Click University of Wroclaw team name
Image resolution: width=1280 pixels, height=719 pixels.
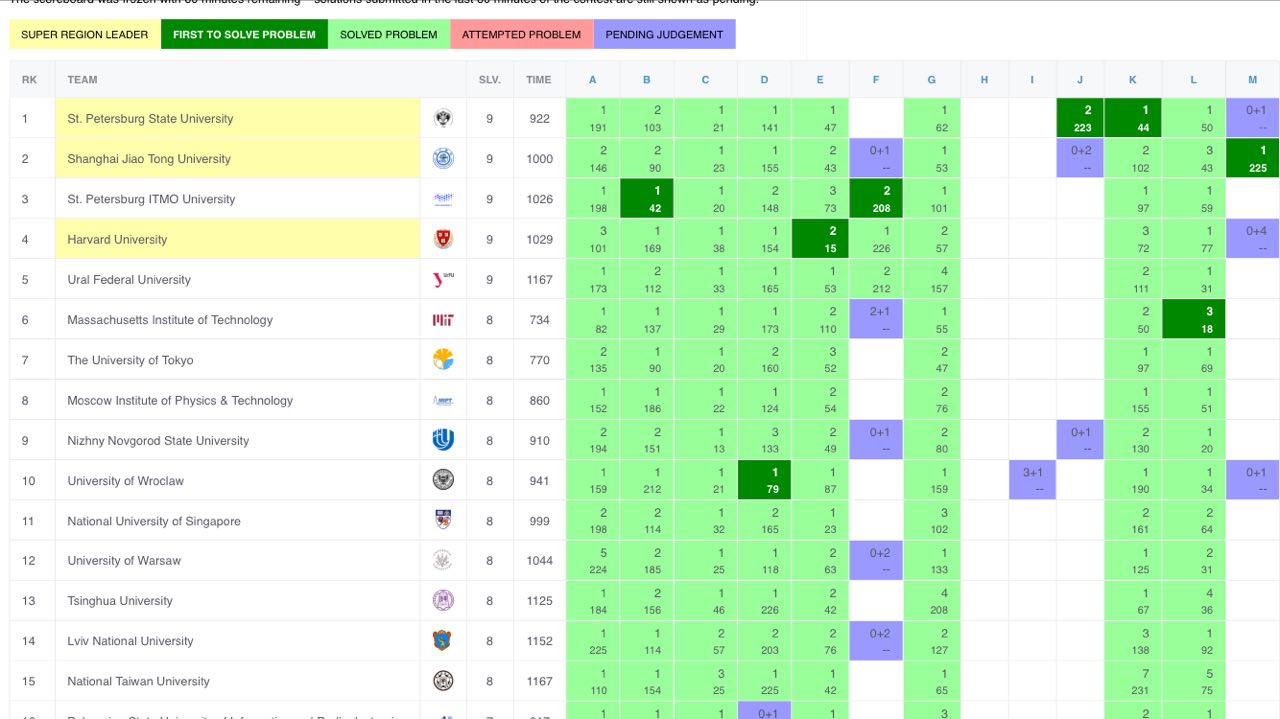(x=126, y=480)
